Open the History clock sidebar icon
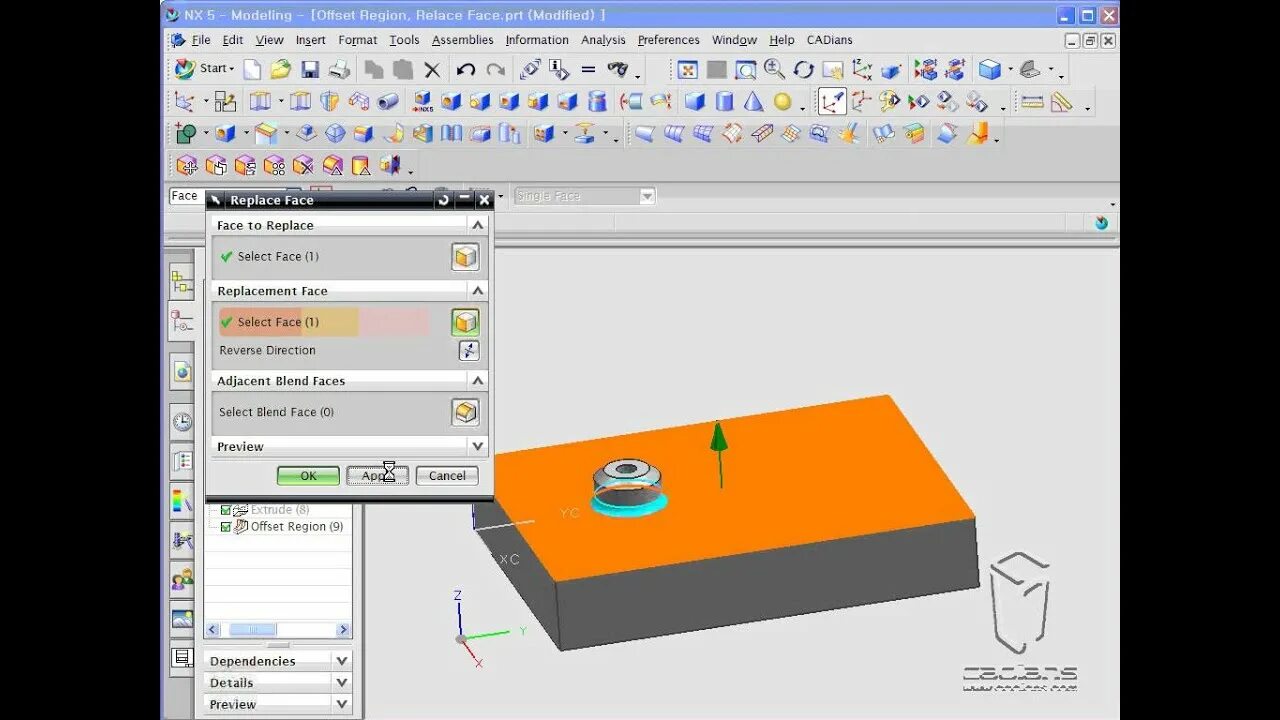This screenshot has height=720, width=1280. [x=182, y=421]
